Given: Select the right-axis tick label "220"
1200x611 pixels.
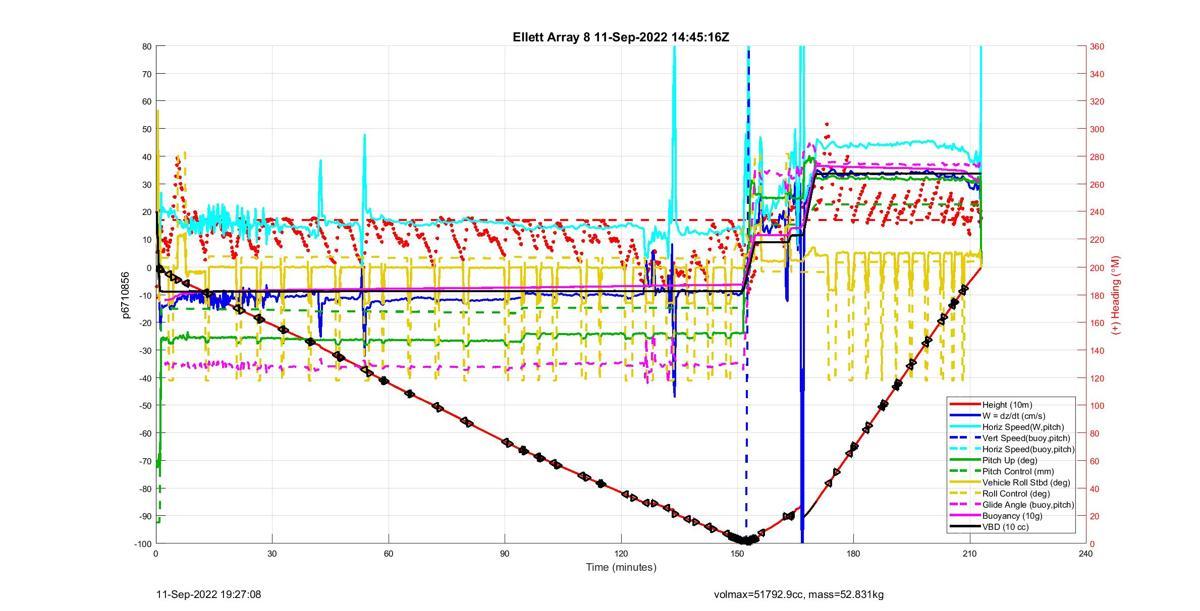Looking at the screenshot, I should coord(1097,240).
